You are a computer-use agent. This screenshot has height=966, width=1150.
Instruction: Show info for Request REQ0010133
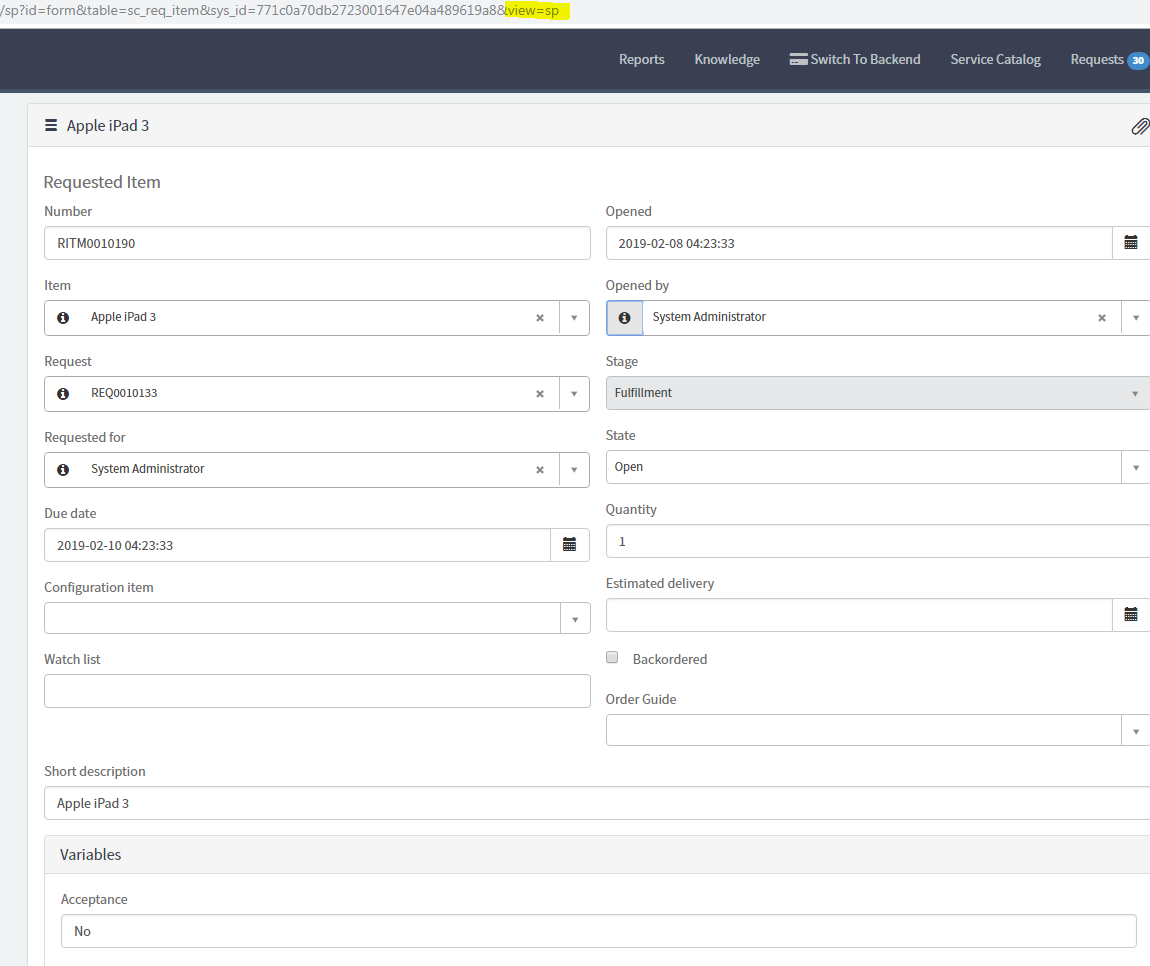(63, 394)
